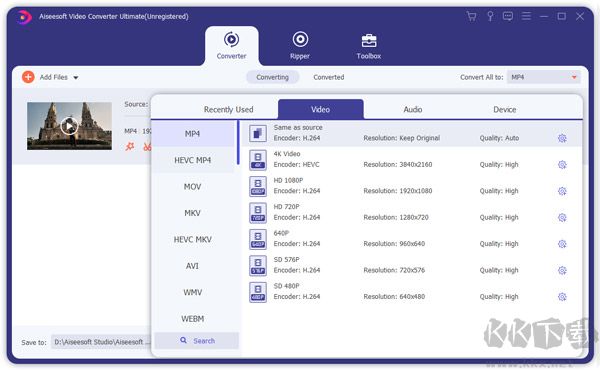Click the HD 1080P format icon
The height and width of the screenshot is (370, 600).
(x=258, y=186)
